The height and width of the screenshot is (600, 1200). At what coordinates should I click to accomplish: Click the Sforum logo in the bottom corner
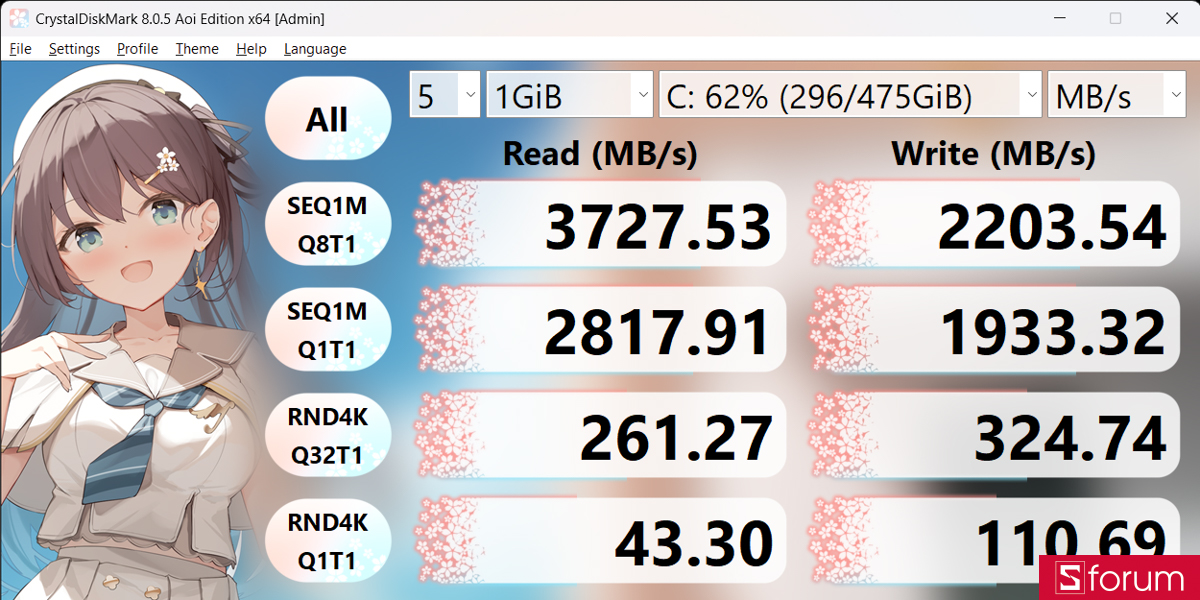click(1118, 578)
